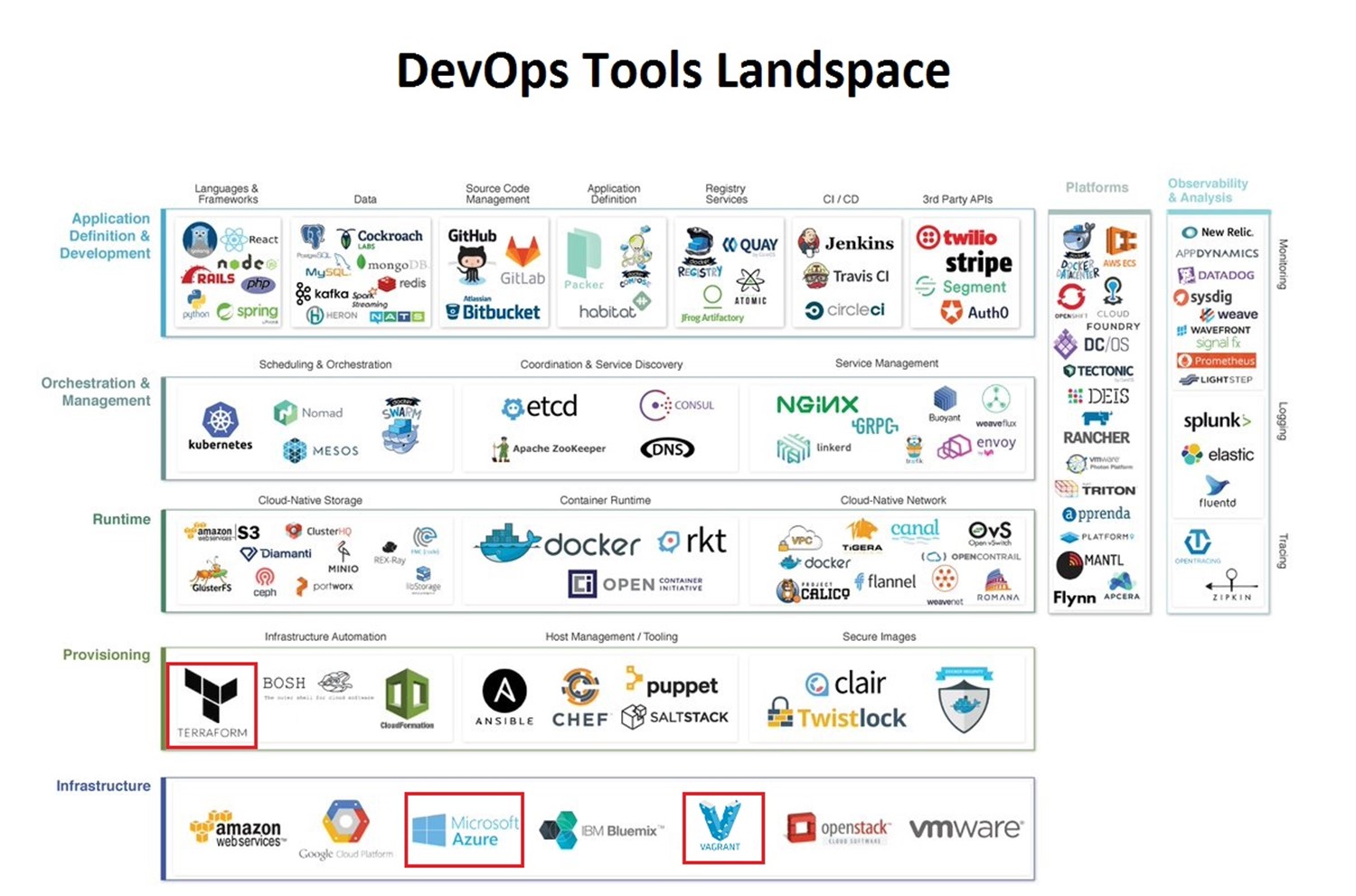The width and height of the screenshot is (1356, 896).
Task: Select the SaltStack logo
Action: click(675, 717)
